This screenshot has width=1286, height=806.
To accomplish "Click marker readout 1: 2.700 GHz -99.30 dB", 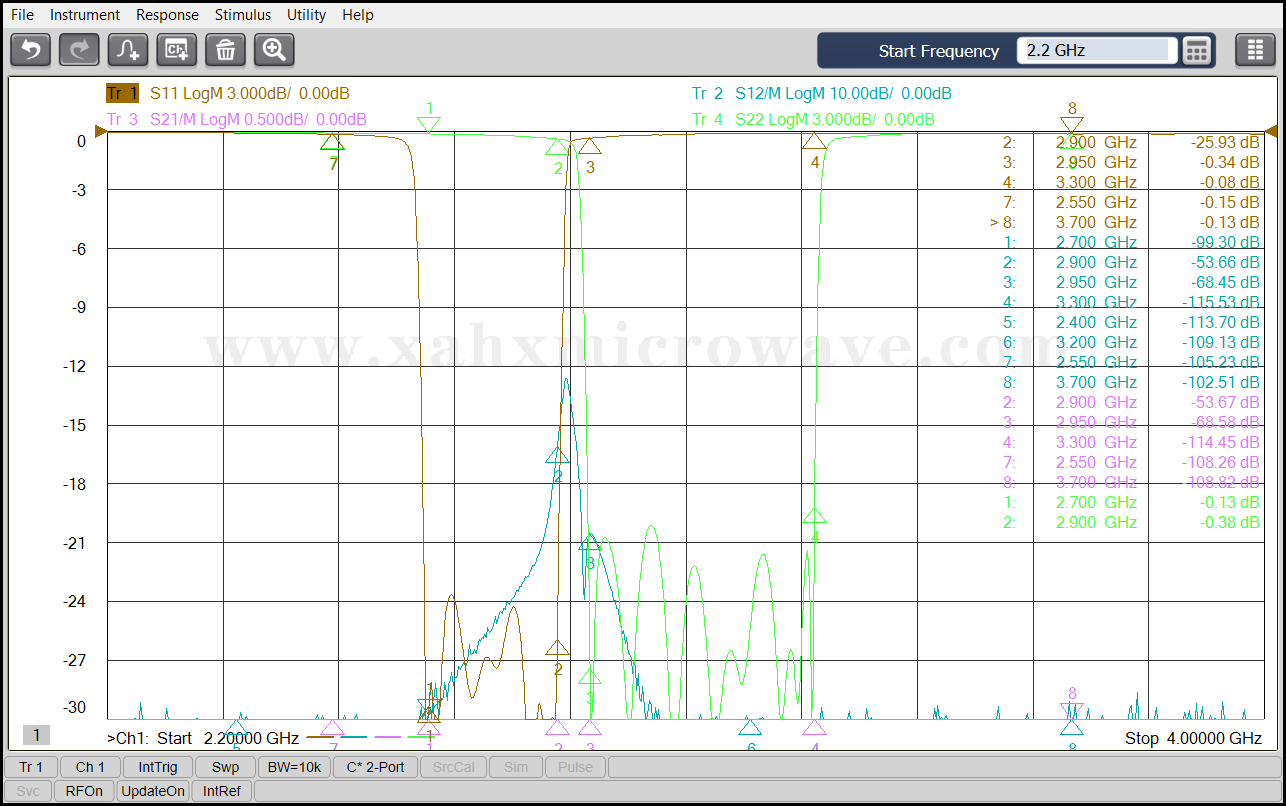I will (x=1131, y=242).
